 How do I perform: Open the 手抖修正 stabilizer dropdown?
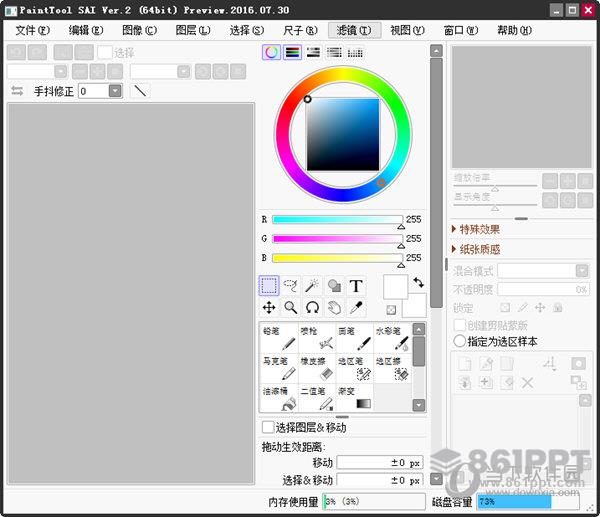pos(115,91)
